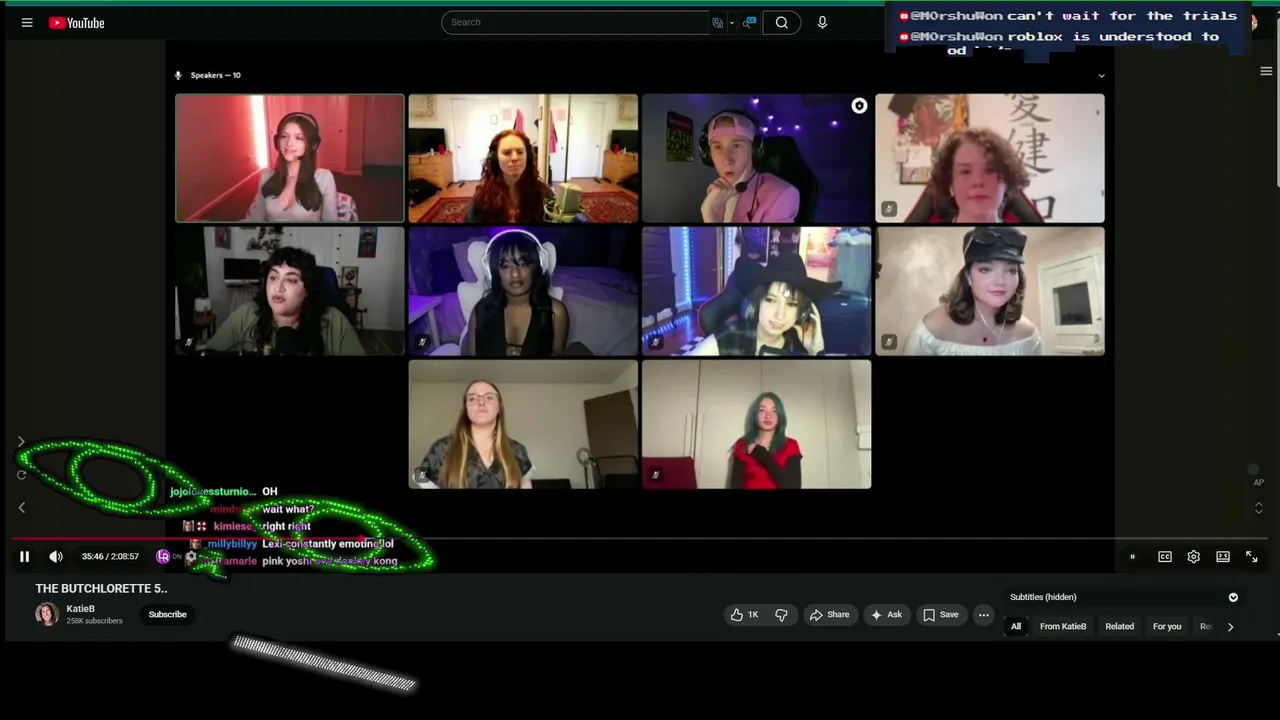Toggle closed captions with the CC button
1280x720 pixels.
tap(1165, 557)
